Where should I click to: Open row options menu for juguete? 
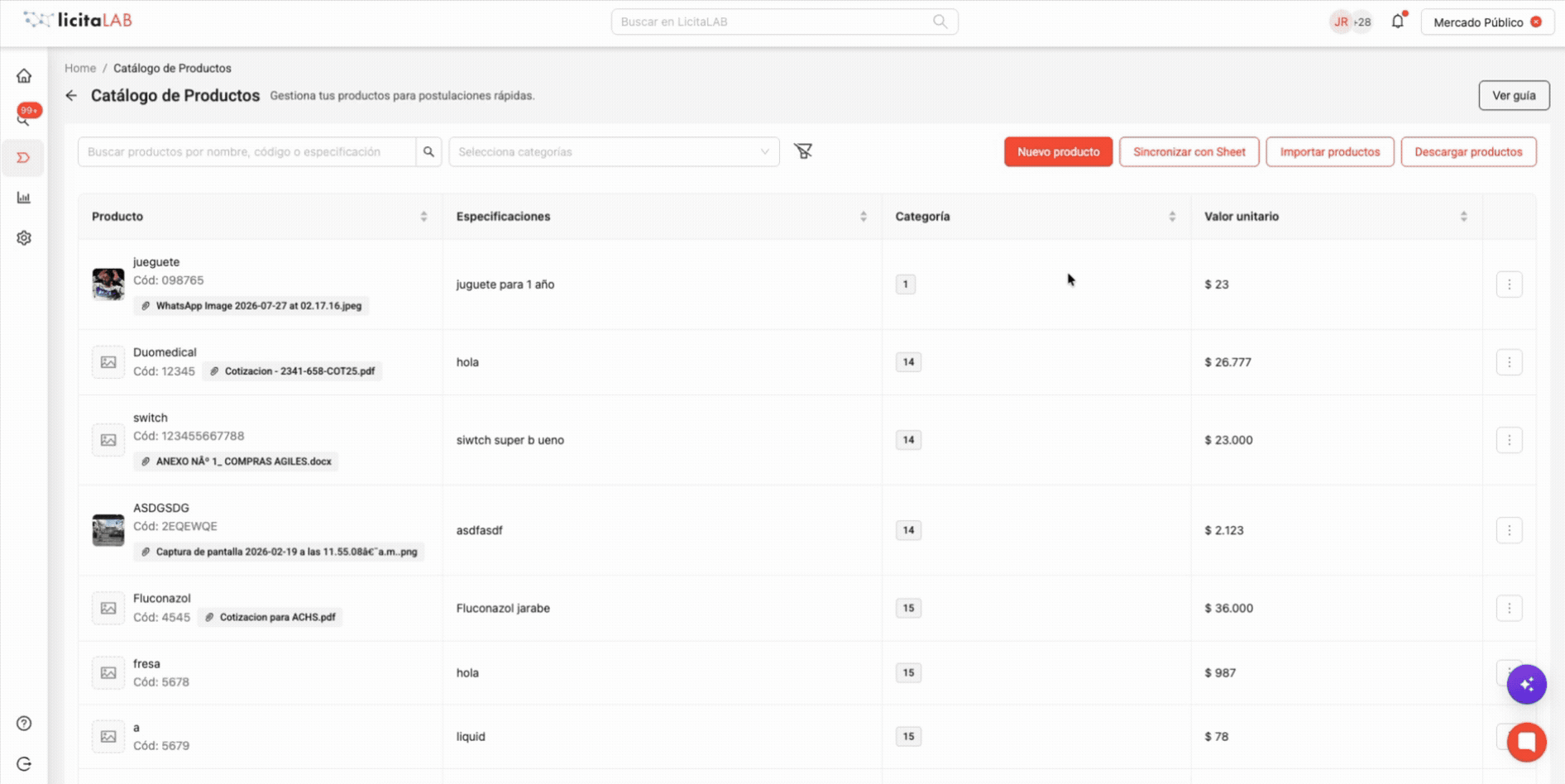[1509, 284]
